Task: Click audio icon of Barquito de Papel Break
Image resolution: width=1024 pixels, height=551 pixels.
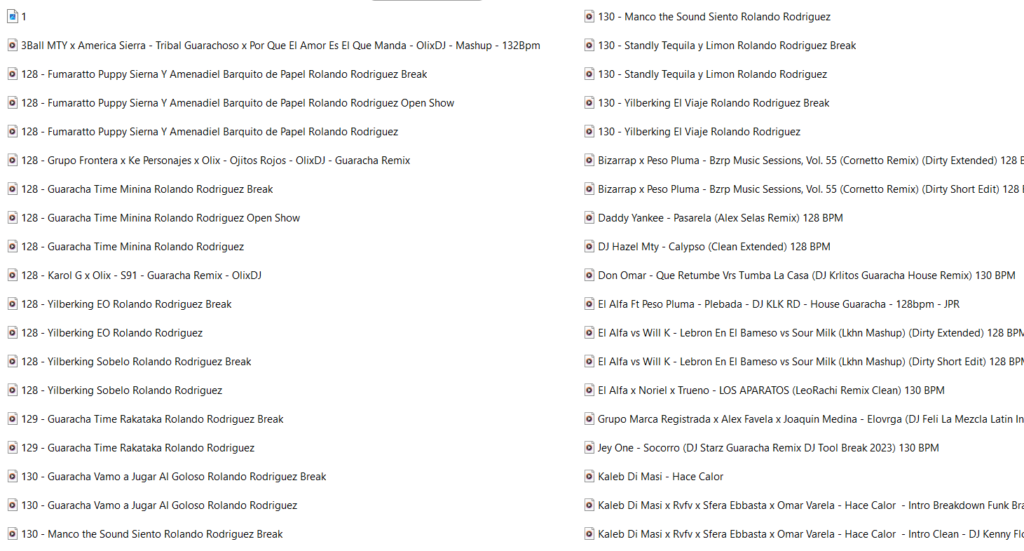Action: (12, 74)
